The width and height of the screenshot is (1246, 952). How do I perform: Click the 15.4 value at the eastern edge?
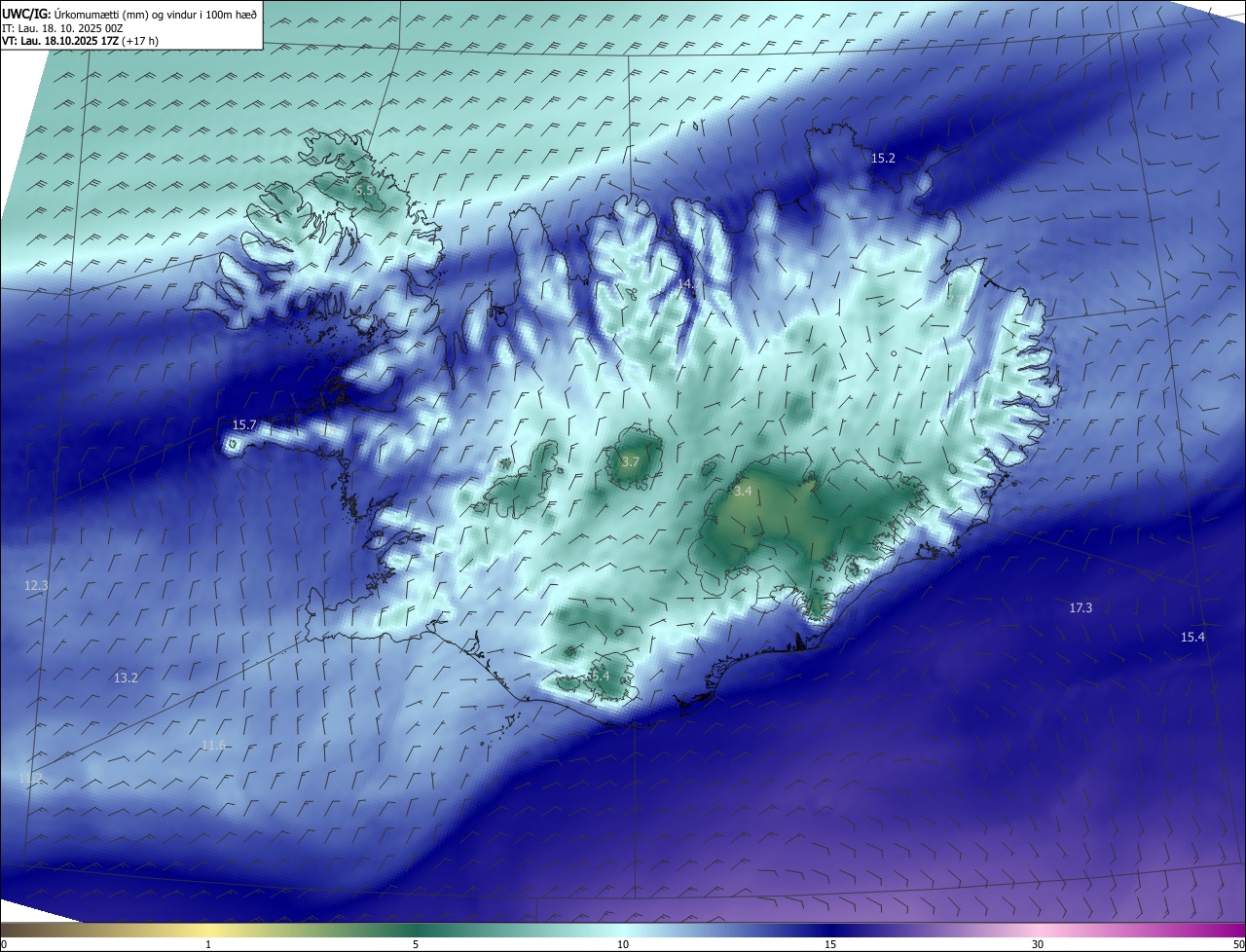1192,638
